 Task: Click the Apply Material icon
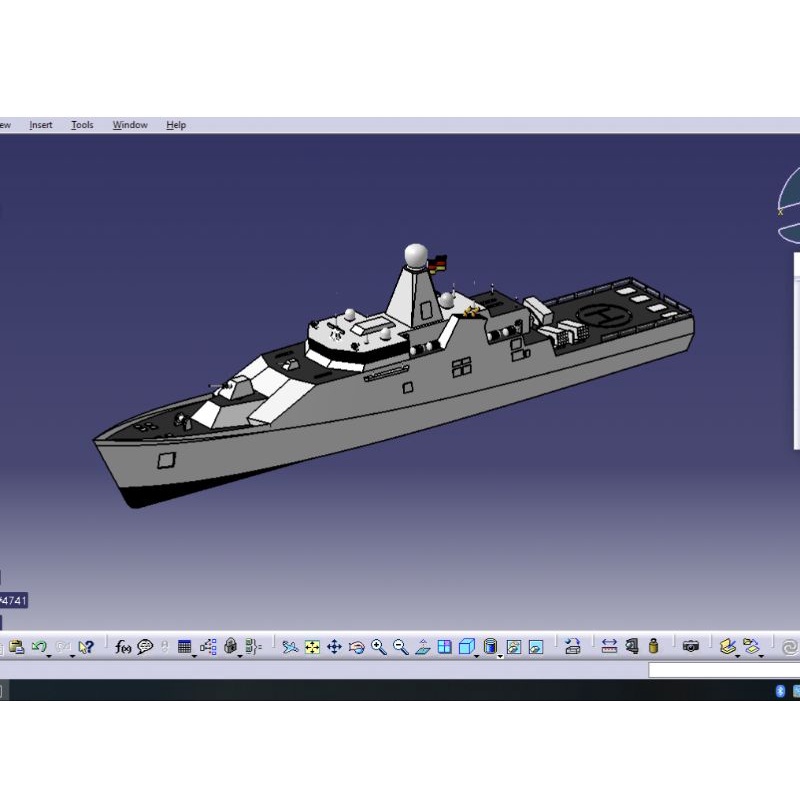[728, 646]
